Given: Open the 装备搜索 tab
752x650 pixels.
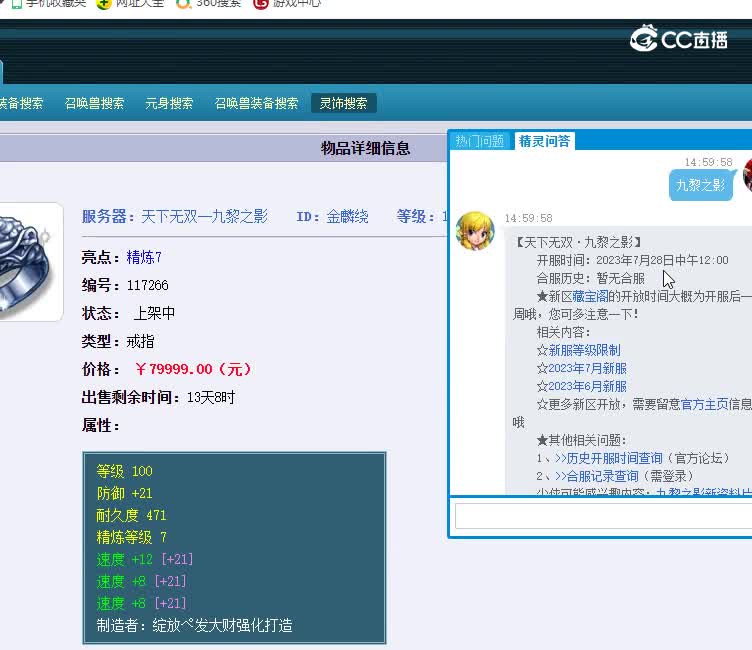Looking at the screenshot, I should (21, 103).
